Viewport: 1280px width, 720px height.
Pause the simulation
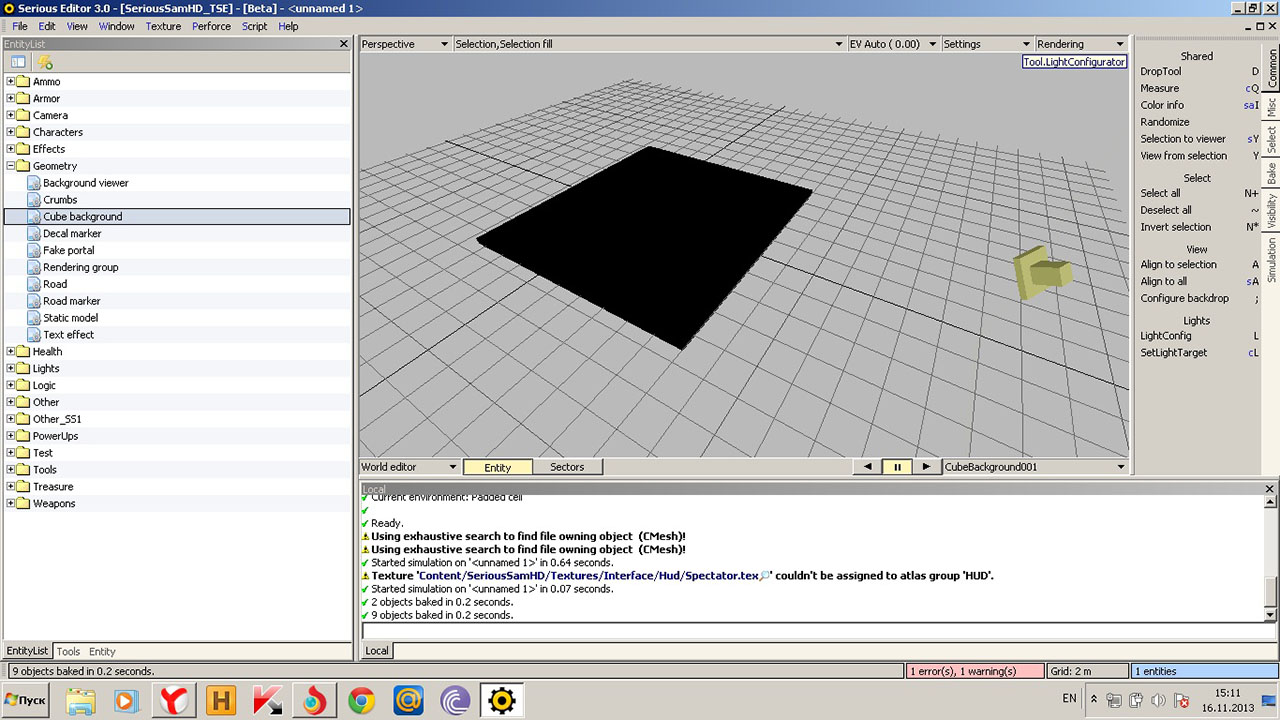coord(897,467)
